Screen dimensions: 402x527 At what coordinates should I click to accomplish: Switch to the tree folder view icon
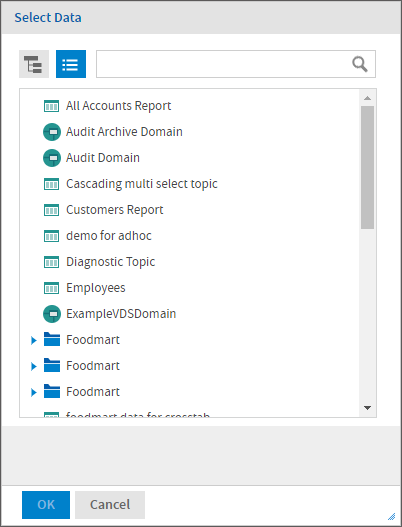click(34, 64)
